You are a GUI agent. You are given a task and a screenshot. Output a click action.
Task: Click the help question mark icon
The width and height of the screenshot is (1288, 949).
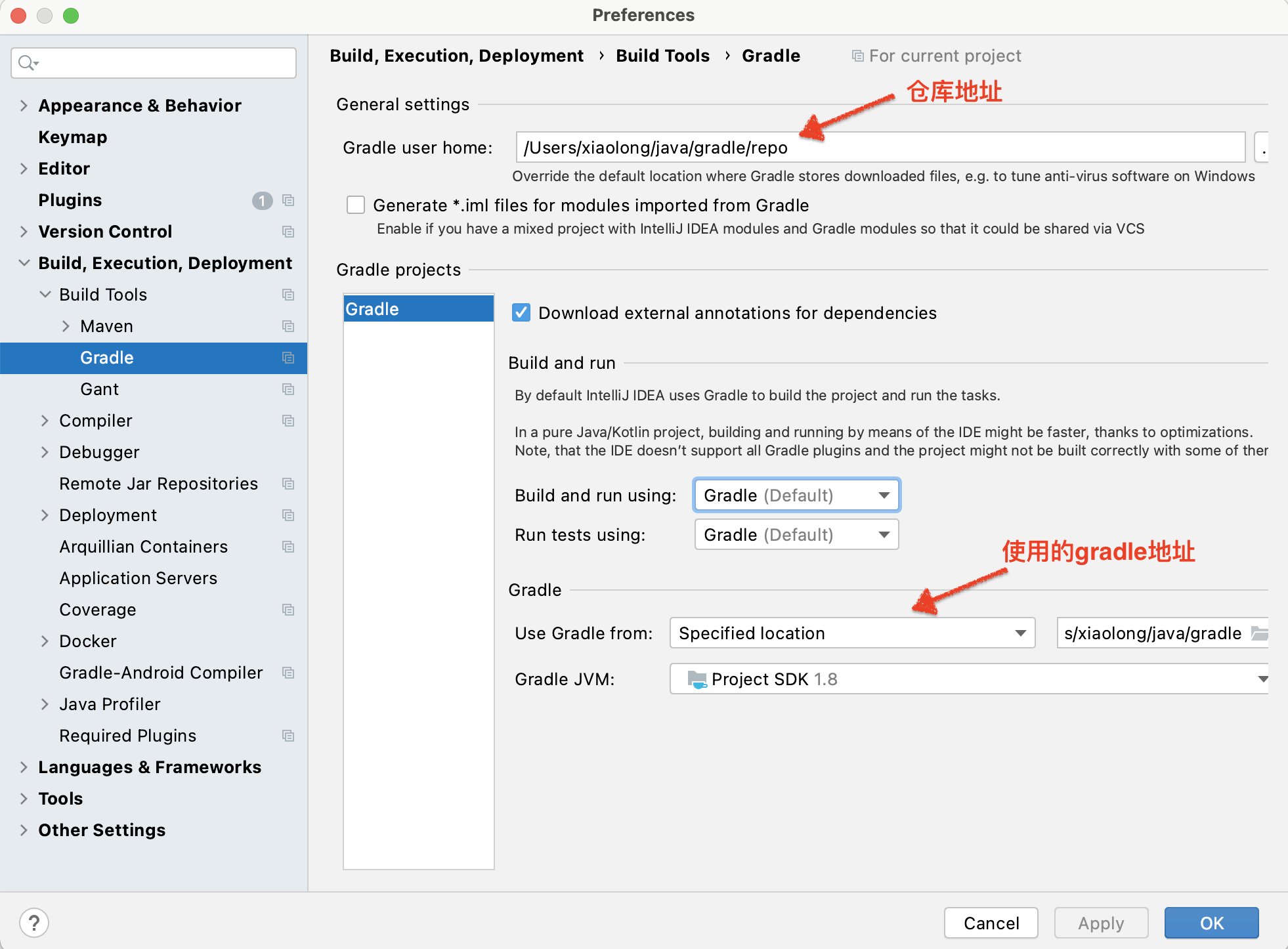pyautogui.click(x=34, y=923)
